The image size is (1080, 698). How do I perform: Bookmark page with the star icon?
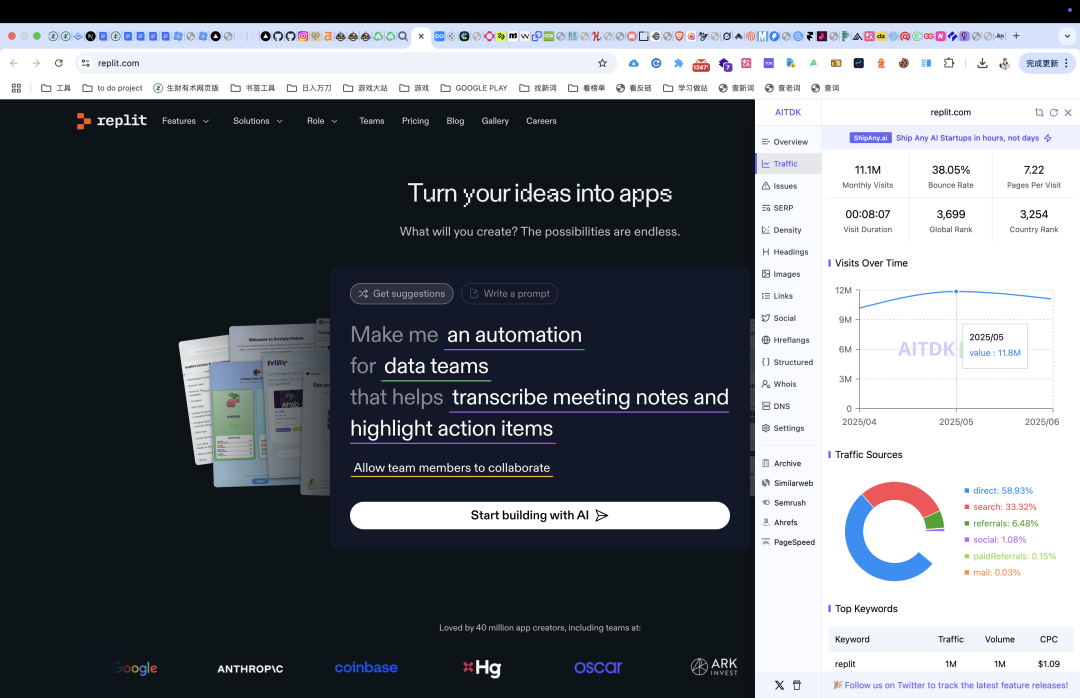tap(603, 63)
